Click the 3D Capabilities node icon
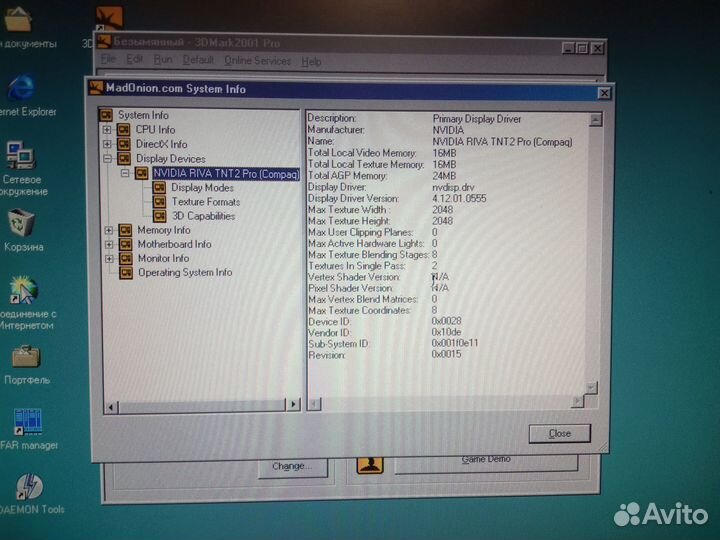Viewport: 720px width, 540px height. click(x=159, y=216)
